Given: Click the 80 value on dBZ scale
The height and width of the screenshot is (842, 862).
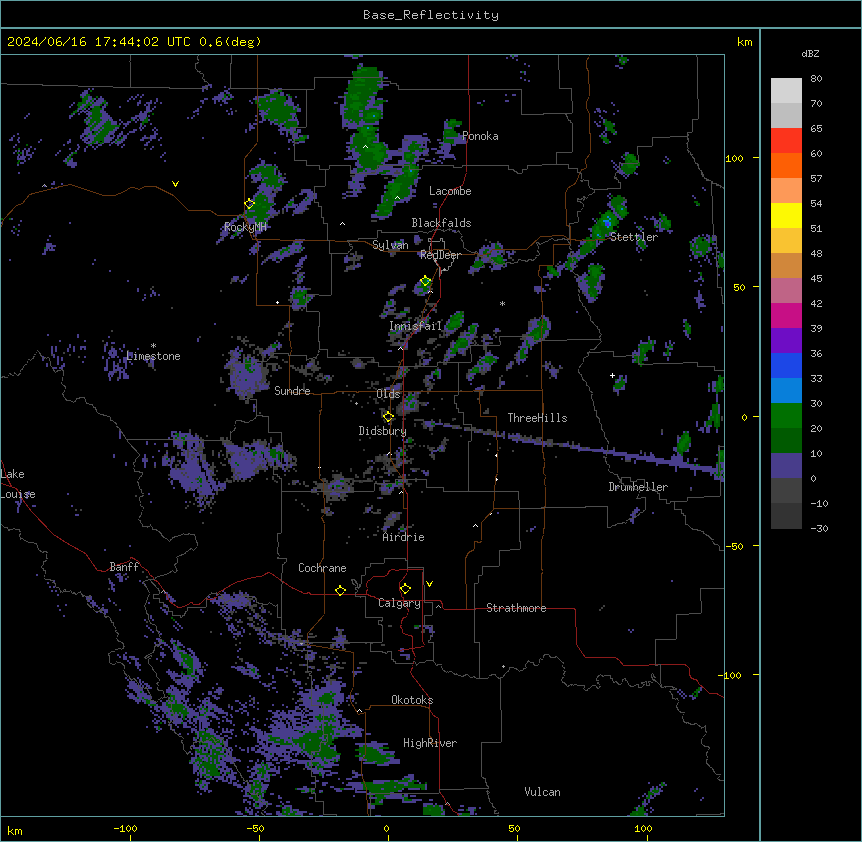Looking at the screenshot, I should (816, 79).
